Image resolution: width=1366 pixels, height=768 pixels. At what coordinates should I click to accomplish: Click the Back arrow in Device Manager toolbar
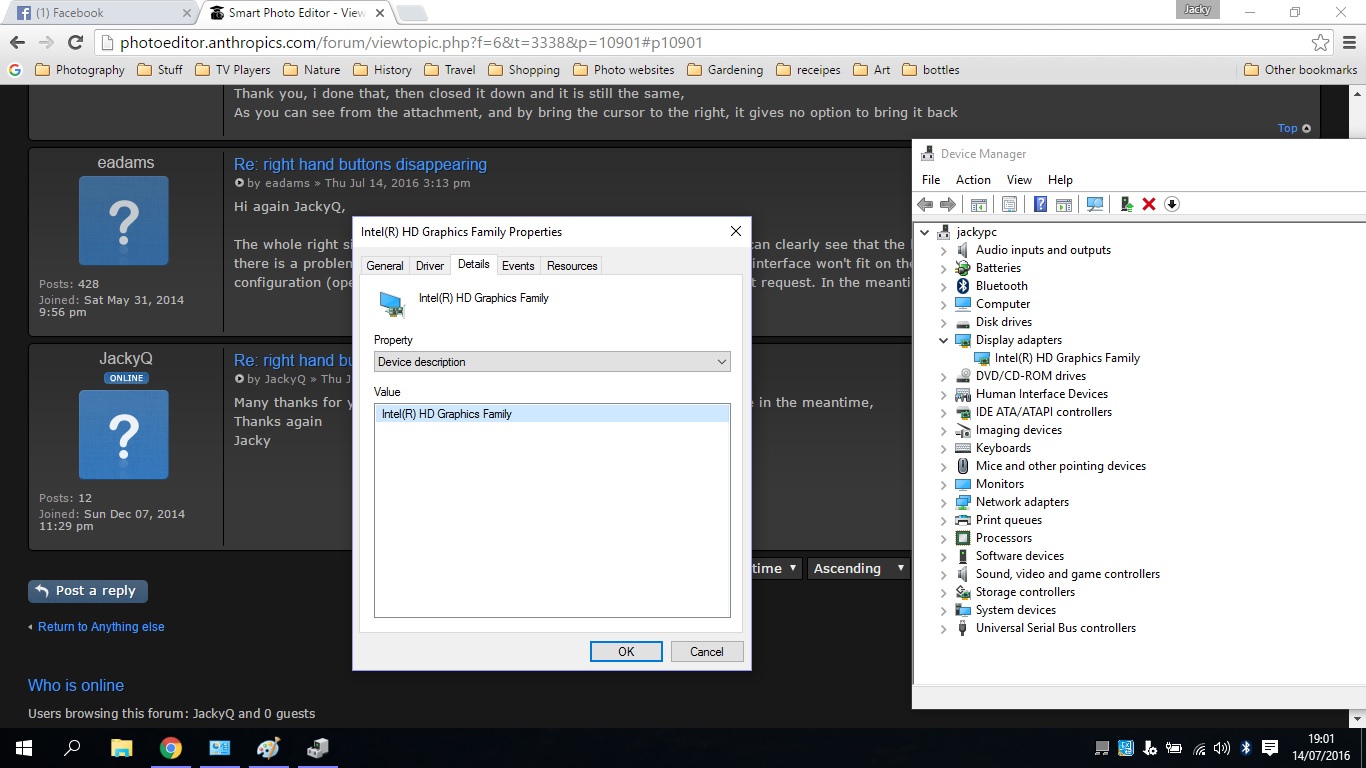(925, 204)
